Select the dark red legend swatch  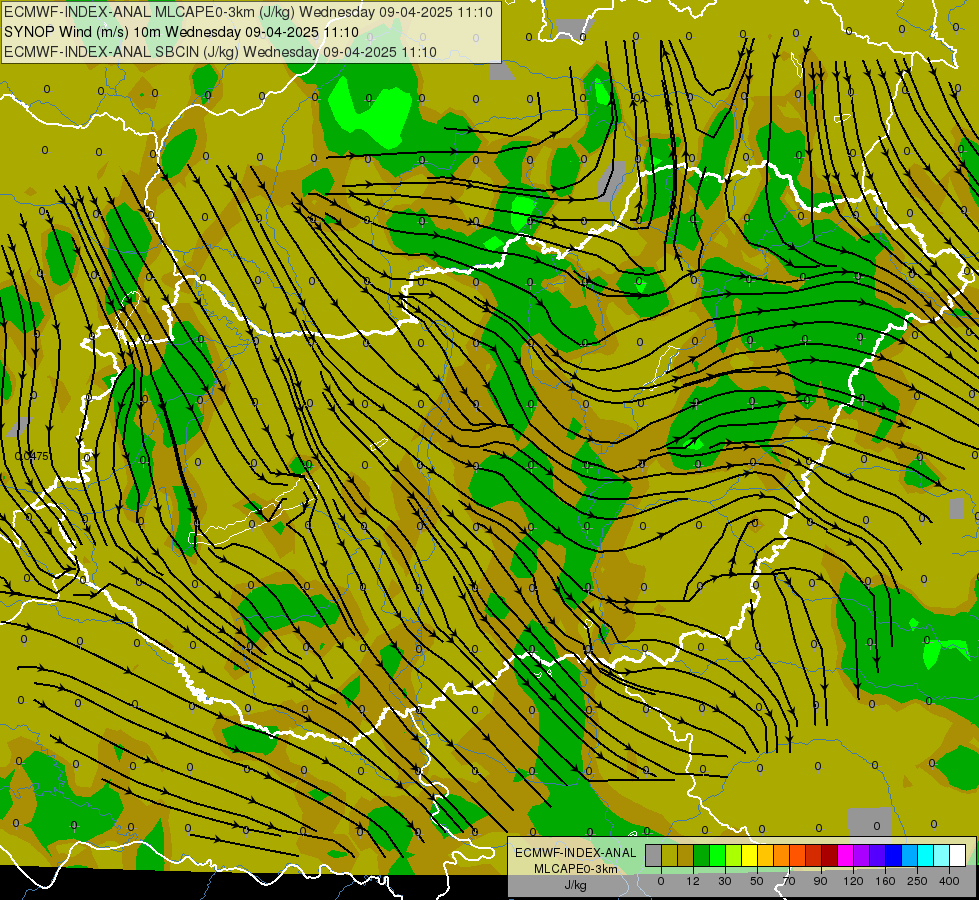tap(830, 855)
